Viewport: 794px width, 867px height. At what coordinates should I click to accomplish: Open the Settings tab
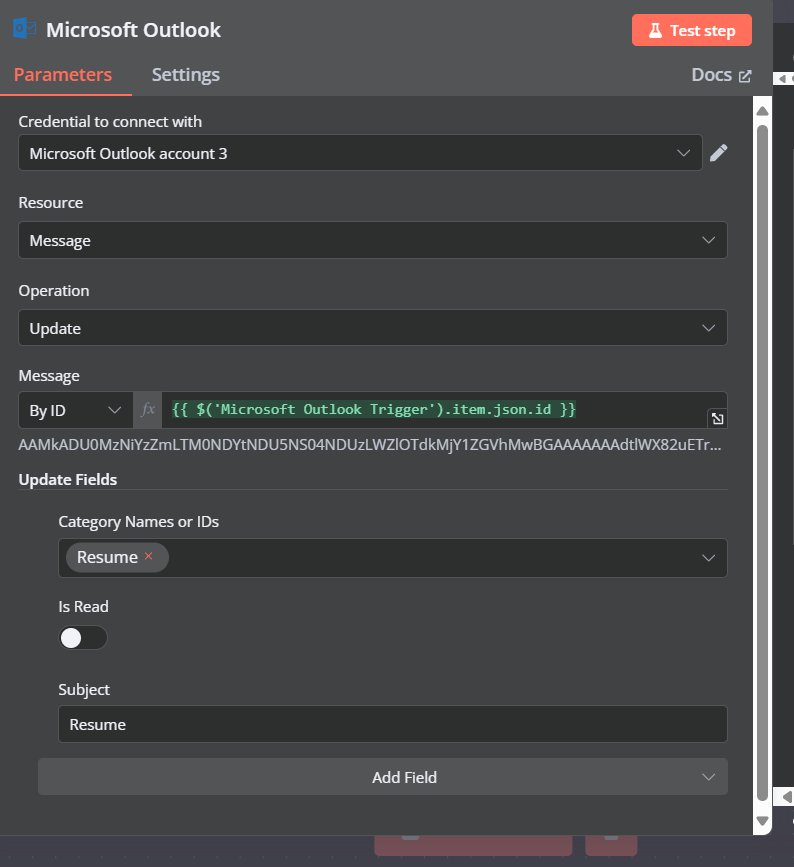186,75
